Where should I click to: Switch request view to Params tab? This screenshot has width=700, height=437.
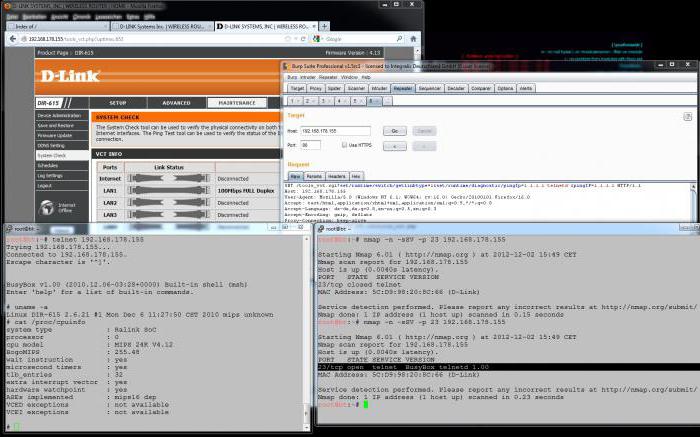[x=314, y=176]
